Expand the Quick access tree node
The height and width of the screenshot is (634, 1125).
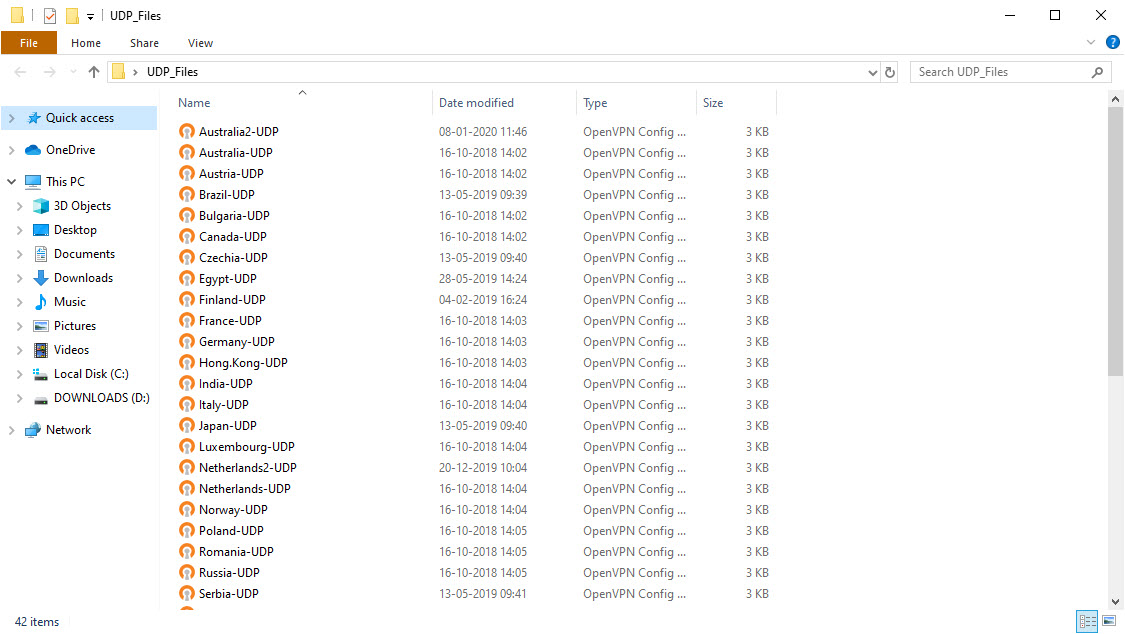[x=11, y=118]
